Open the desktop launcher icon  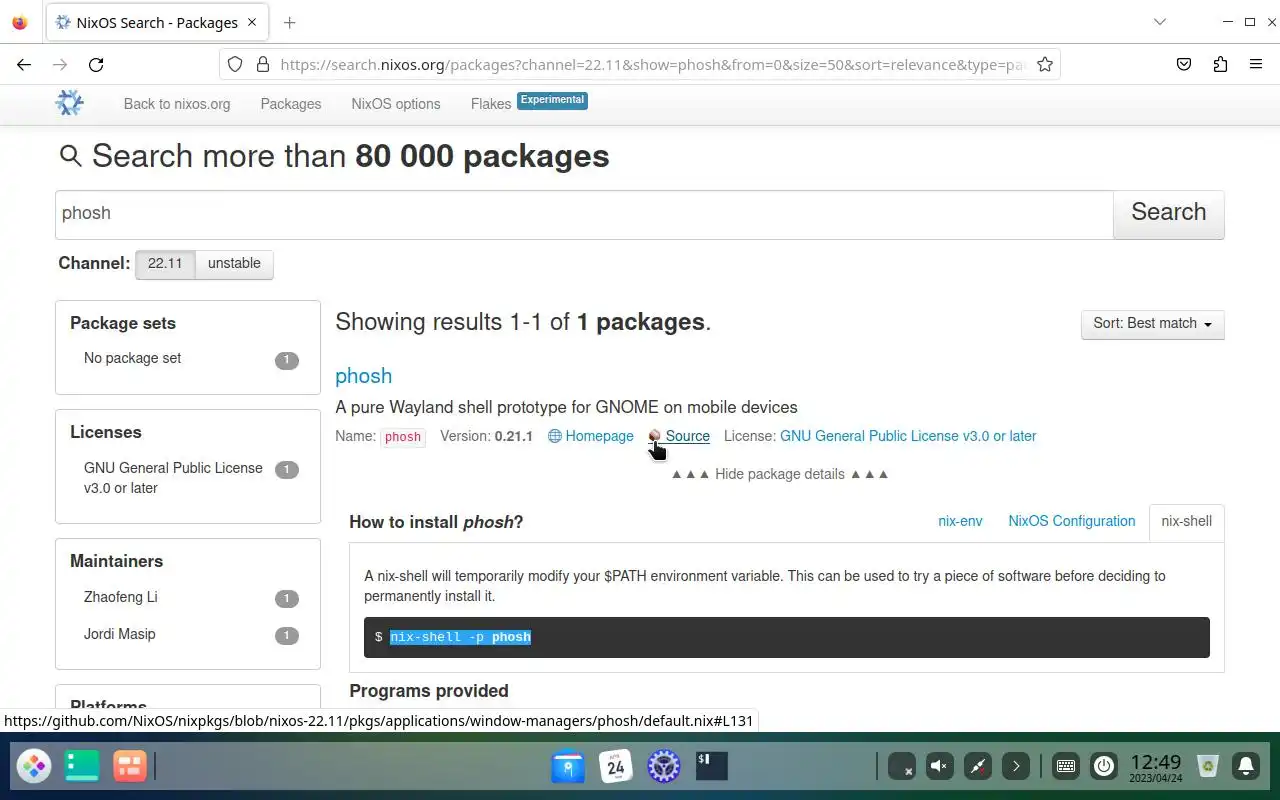(x=34, y=767)
